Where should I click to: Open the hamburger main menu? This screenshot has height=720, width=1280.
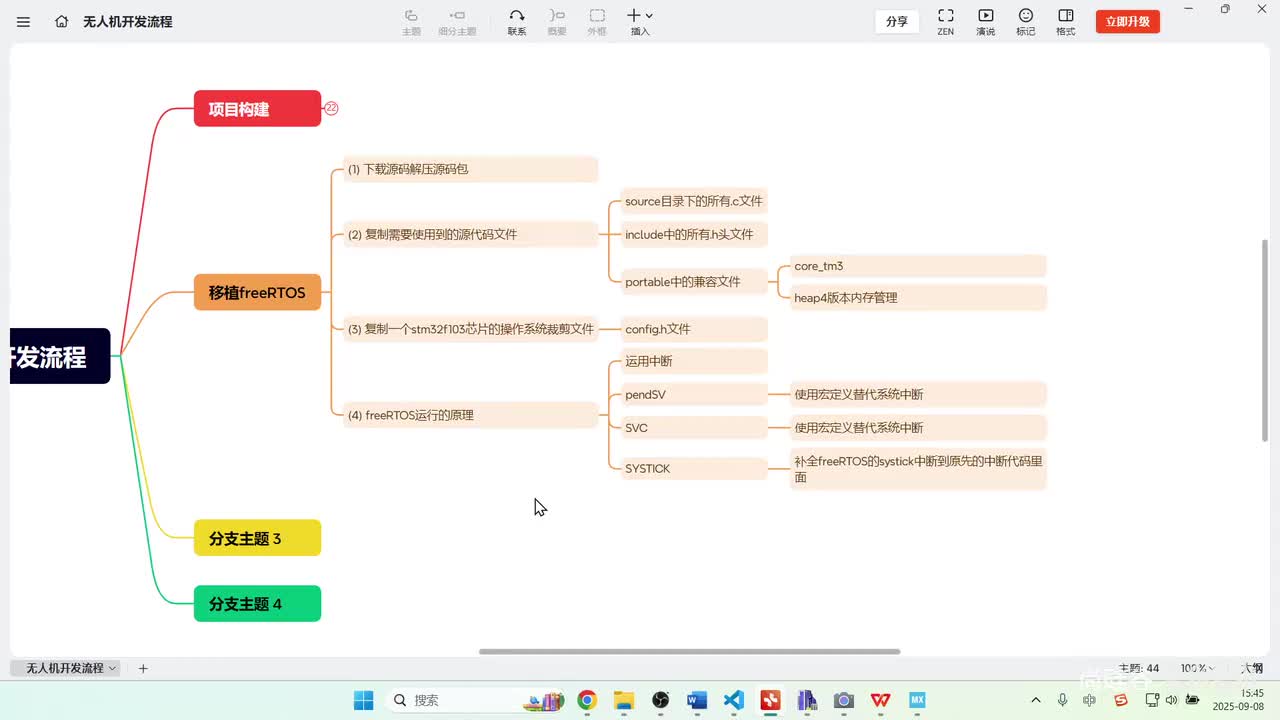point(24,21)
